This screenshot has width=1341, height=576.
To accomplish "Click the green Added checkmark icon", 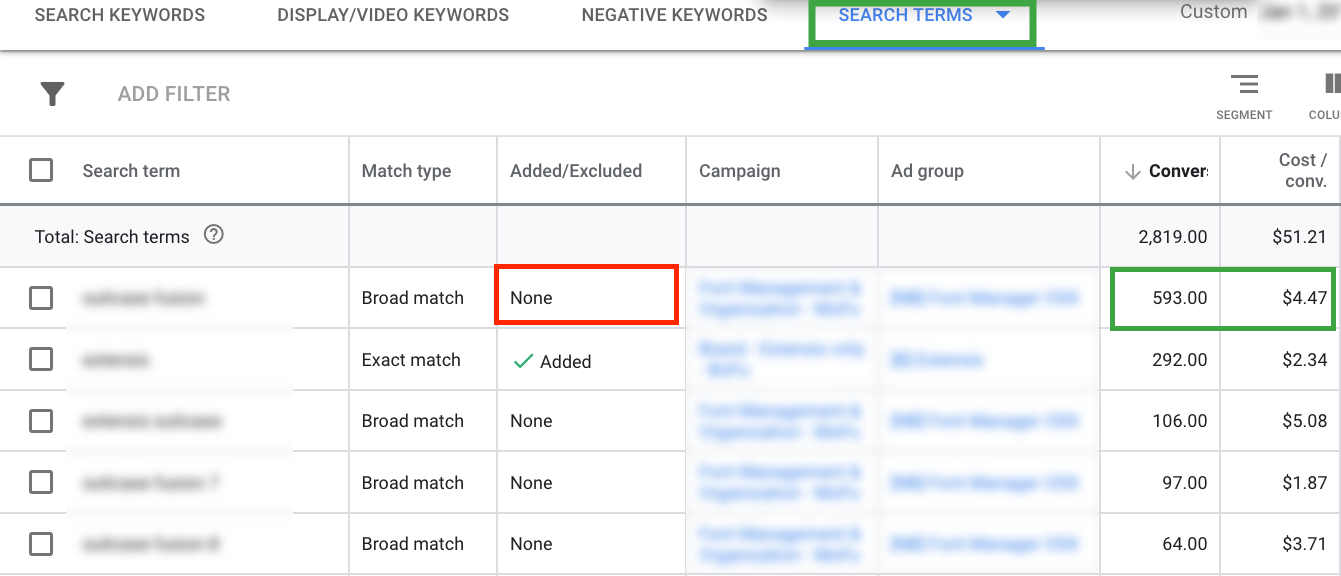I will coord(522,362).
